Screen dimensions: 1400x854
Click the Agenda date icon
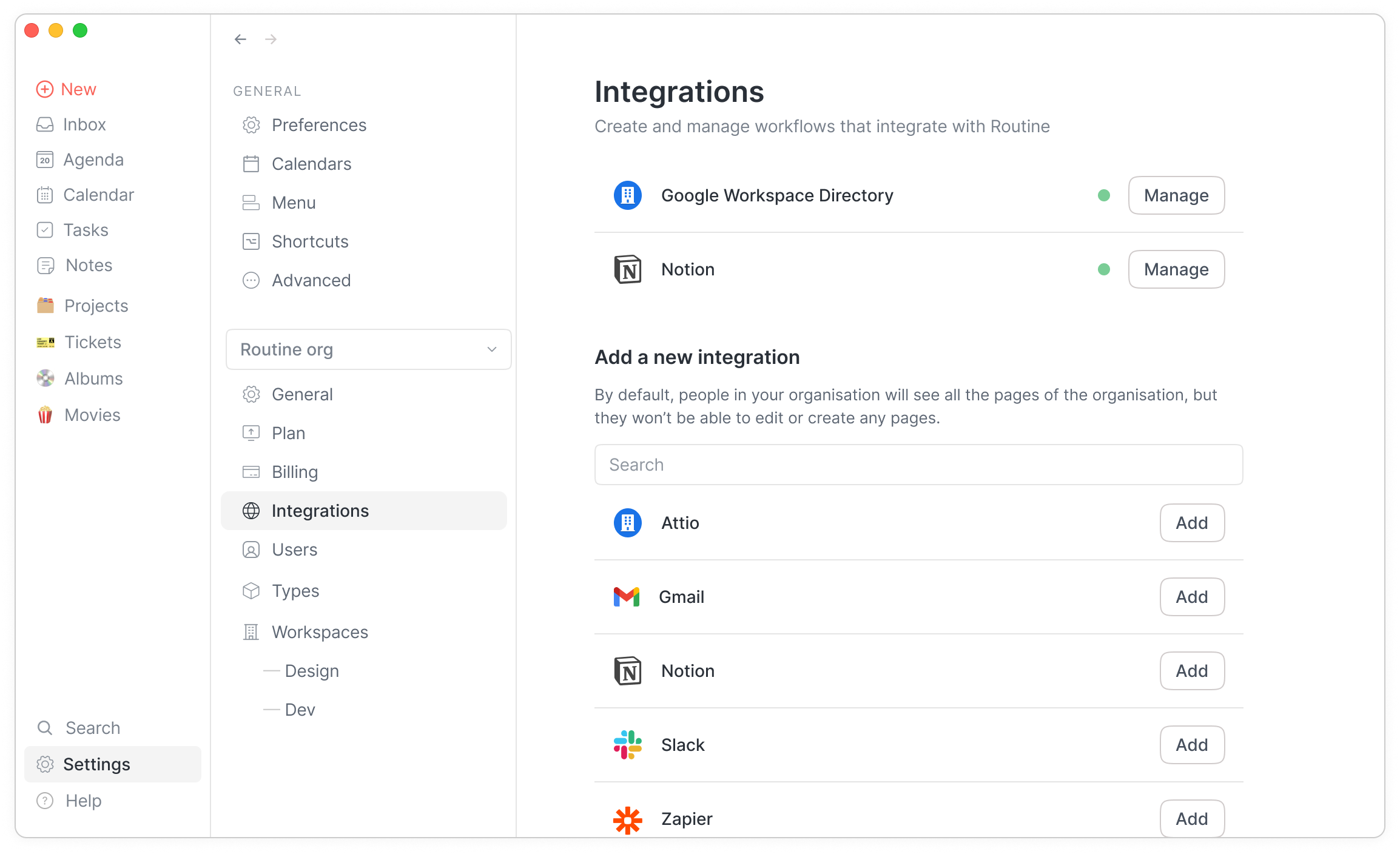(x=45, y=160)
